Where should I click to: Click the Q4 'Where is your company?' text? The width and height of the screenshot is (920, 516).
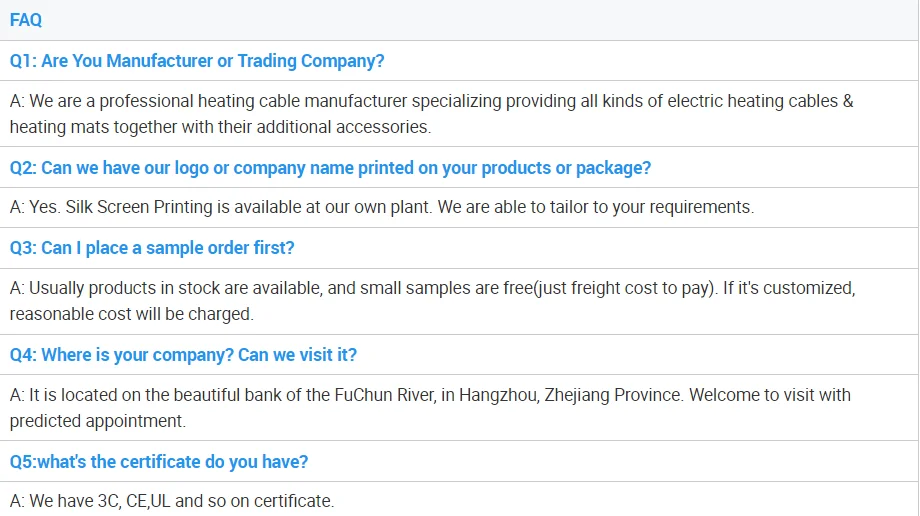coord(120,355)
